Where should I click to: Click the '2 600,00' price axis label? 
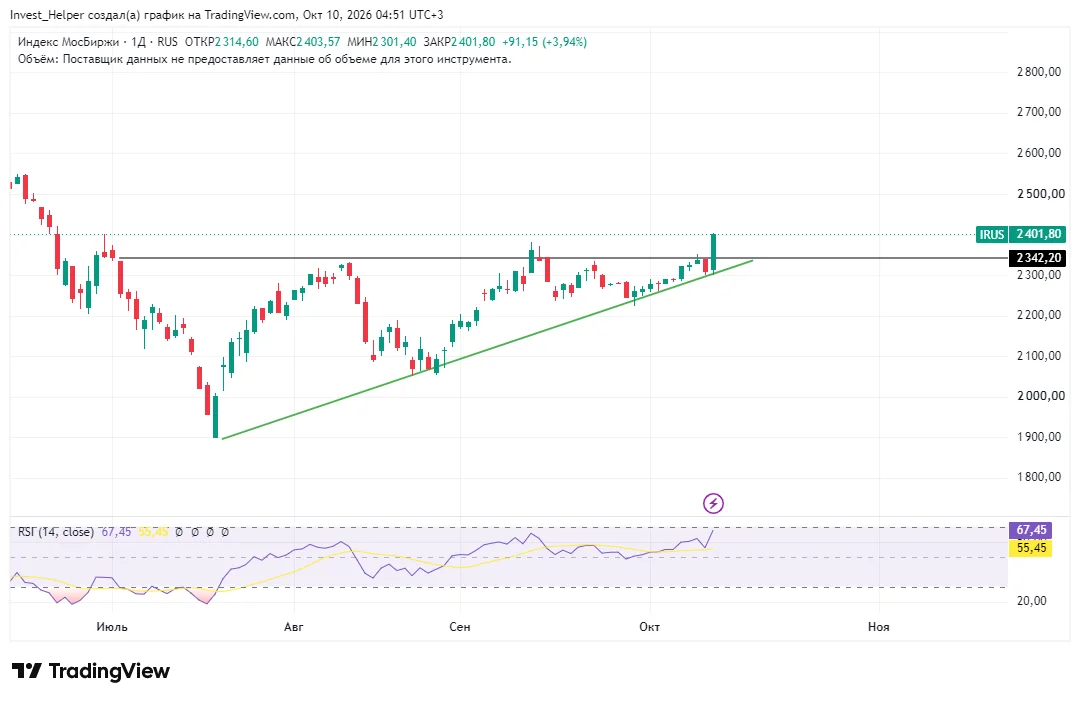click(x=1039, y=153)
